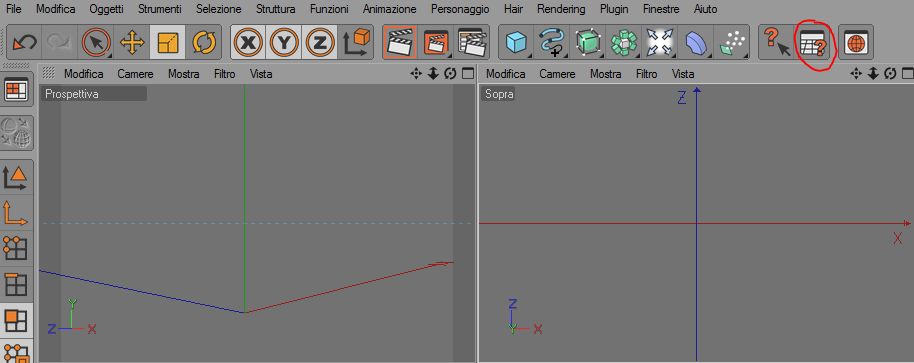Click the Undo arrow icon
914x363 pixels.
point(24,42)
